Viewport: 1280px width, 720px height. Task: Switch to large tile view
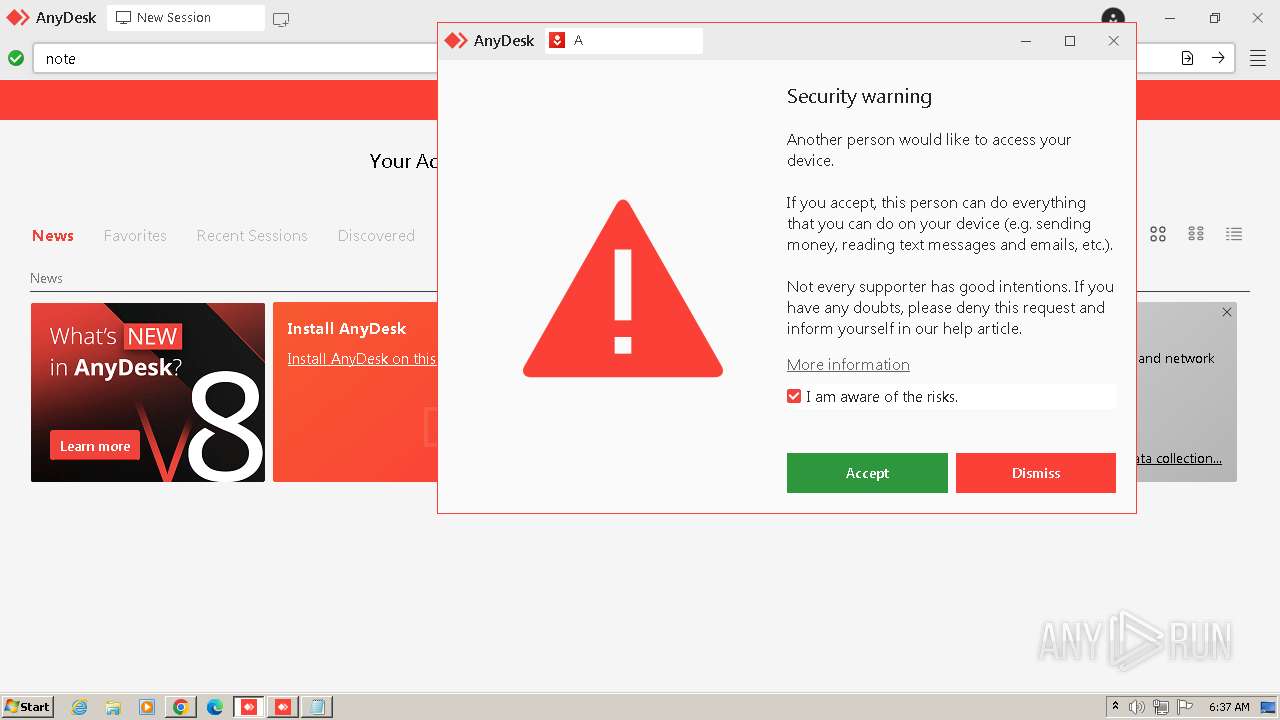point(1158,234)
